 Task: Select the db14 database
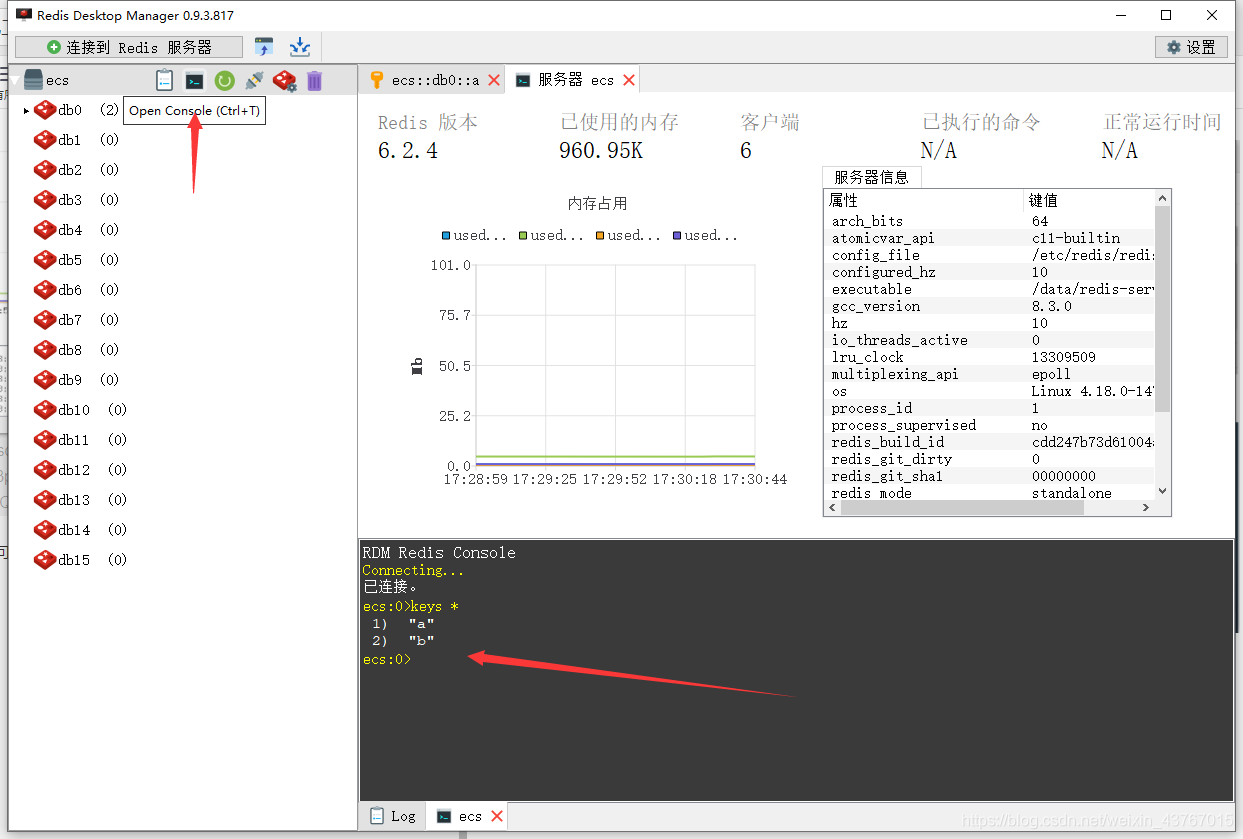click(74, 530)
